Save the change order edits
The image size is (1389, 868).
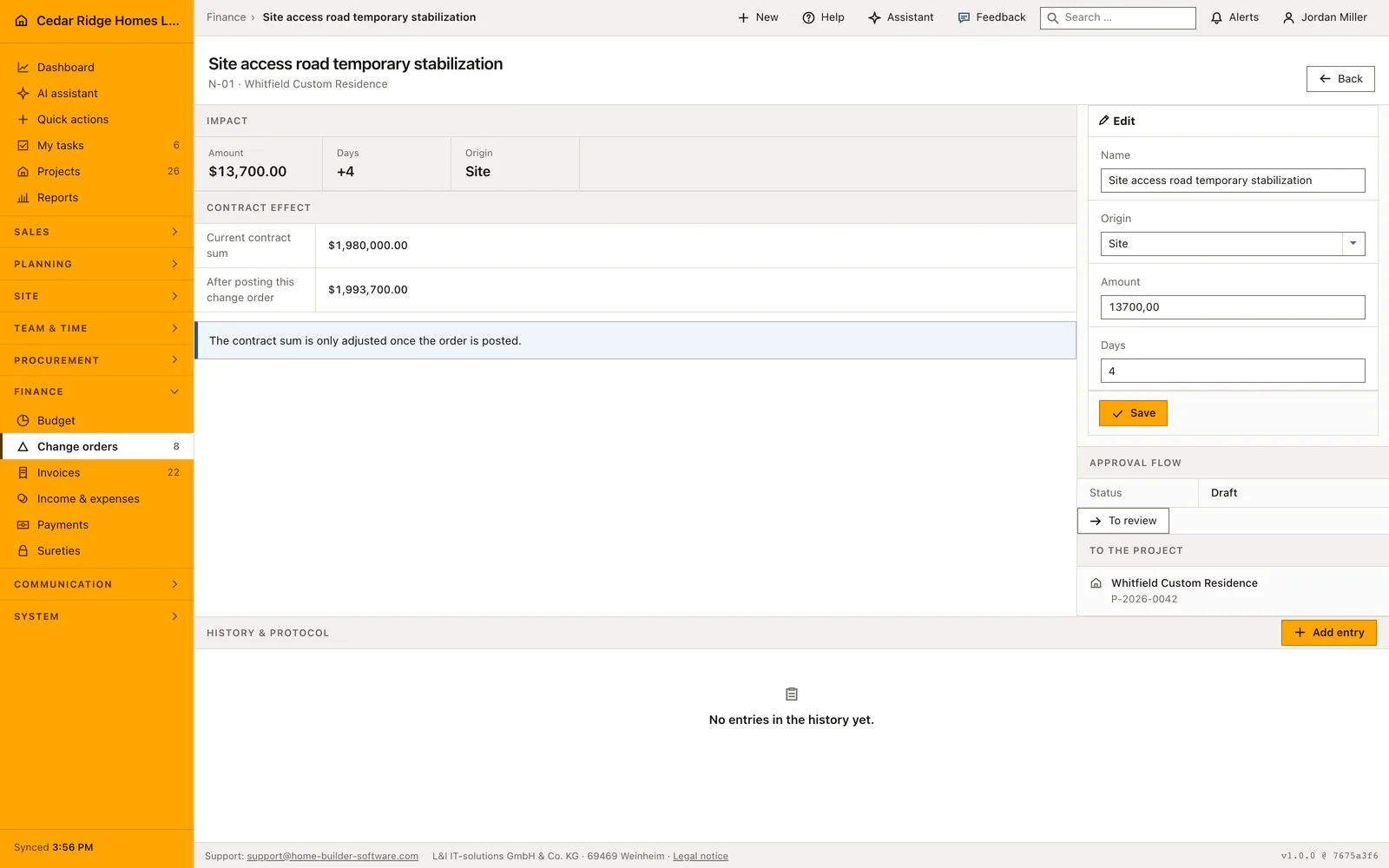click(1133, 413)
